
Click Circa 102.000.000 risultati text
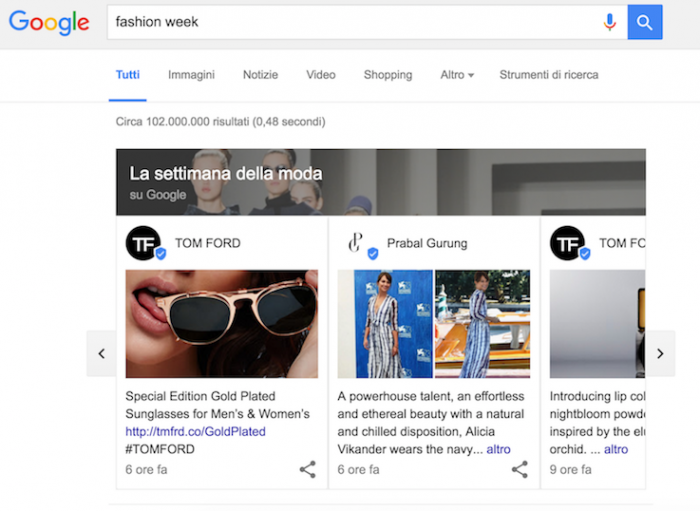pos(221,121)
